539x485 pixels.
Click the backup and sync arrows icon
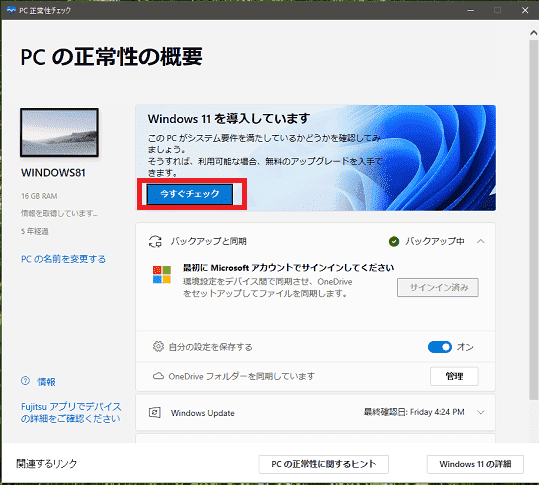pyautogui.click(x=155, y=242)
